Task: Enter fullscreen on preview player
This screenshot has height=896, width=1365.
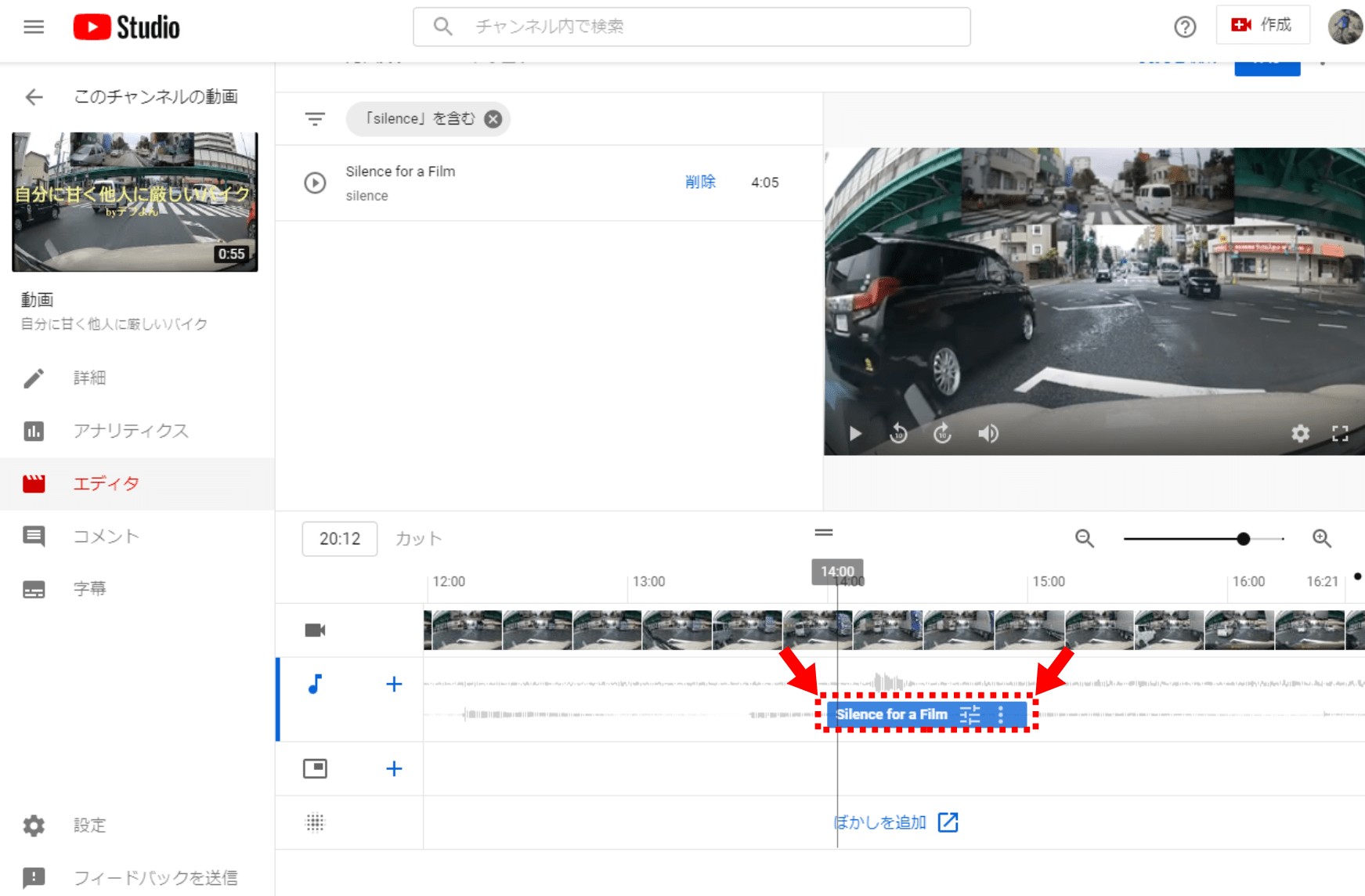Action: click(x=1340, y=433)
